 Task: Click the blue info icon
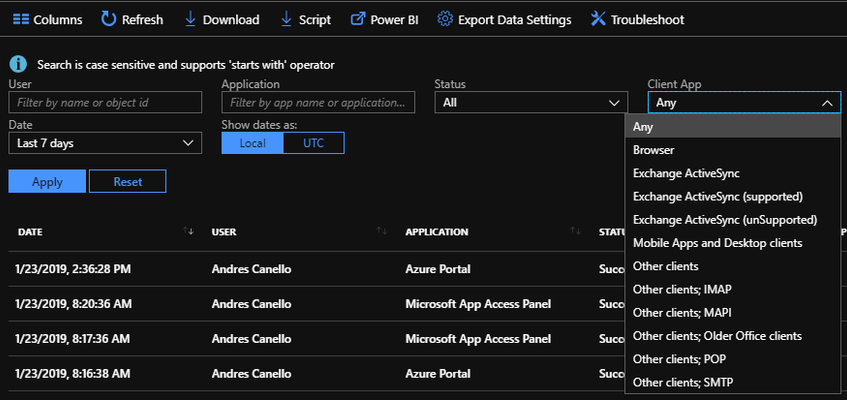pyautogui.click(x=18, y=65)
